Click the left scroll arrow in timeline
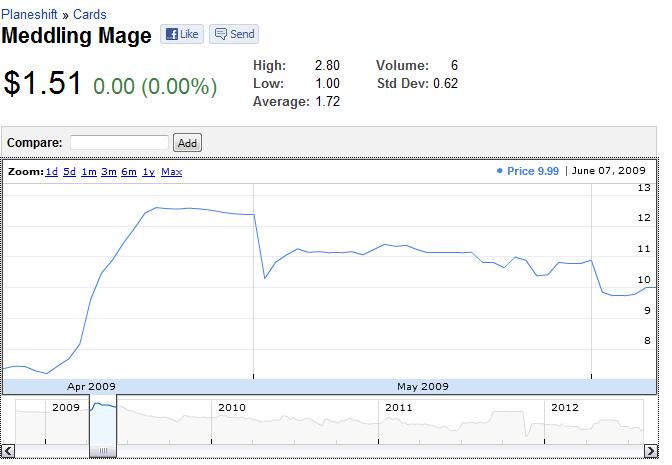Screen dimensions: 672x465 tap(8, 451)
